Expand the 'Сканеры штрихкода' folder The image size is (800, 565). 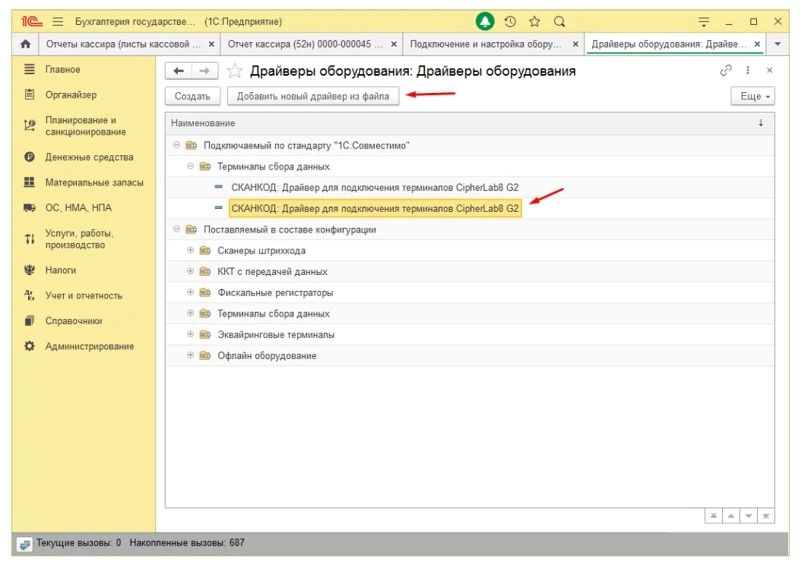190,250
